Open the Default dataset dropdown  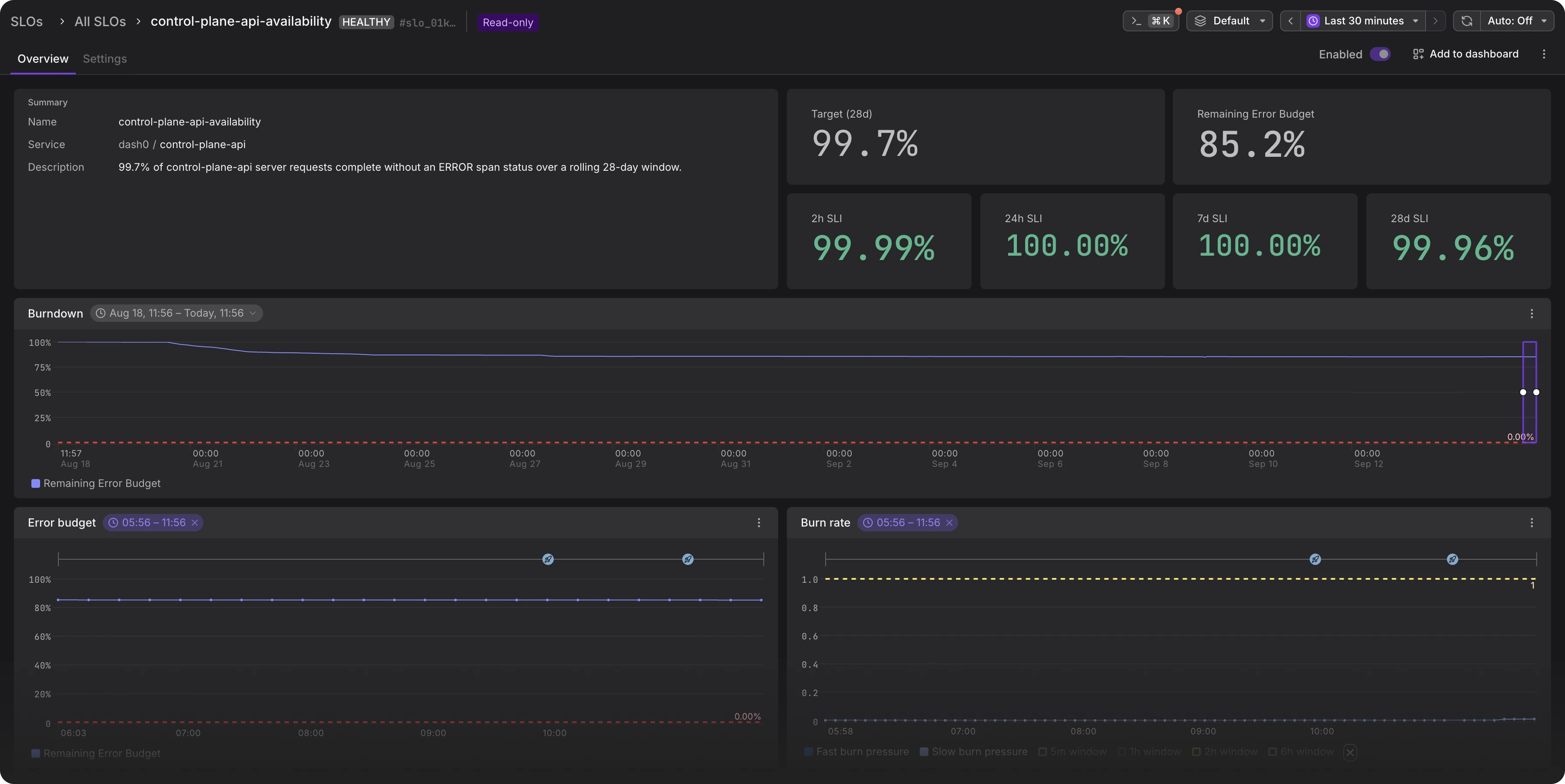tap(1230, 21)
